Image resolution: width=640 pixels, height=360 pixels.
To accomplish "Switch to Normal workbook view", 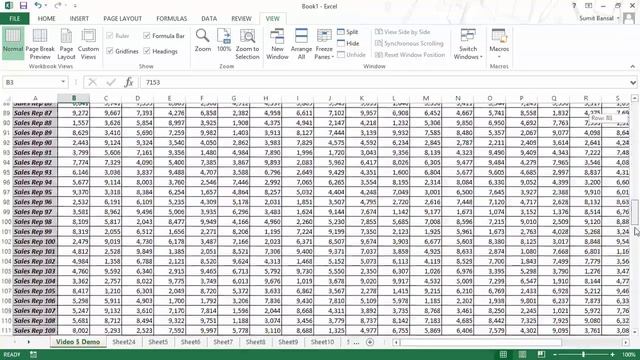I will 13,43.
